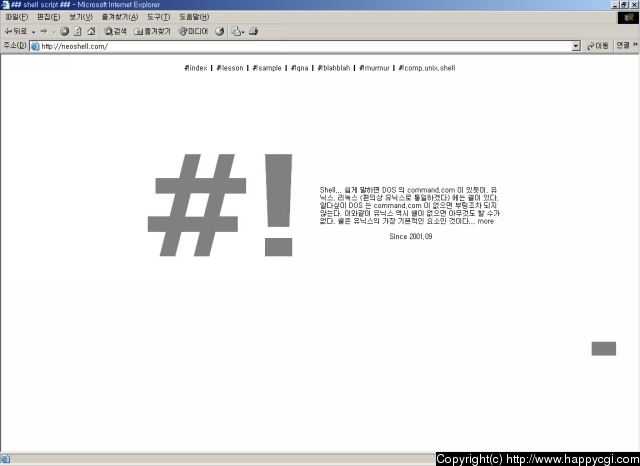Open the Media (미디어) toolbar button
Viewport: 640px width, 466px height.
click(194, 31)
